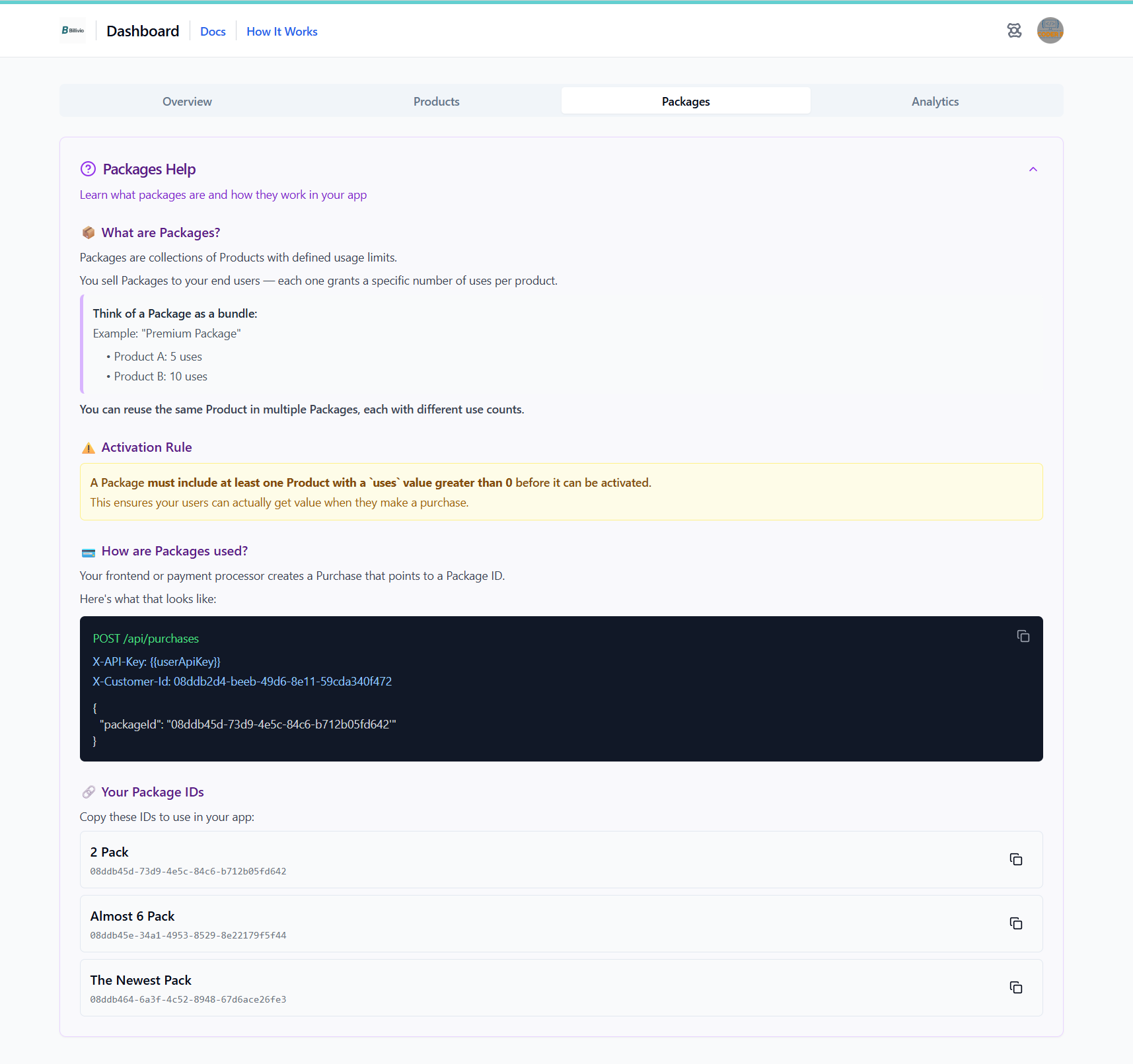Click the link icon beside Your Package IDs
The width and height of the screenshot is (1133, 1064).
[89, 792]
